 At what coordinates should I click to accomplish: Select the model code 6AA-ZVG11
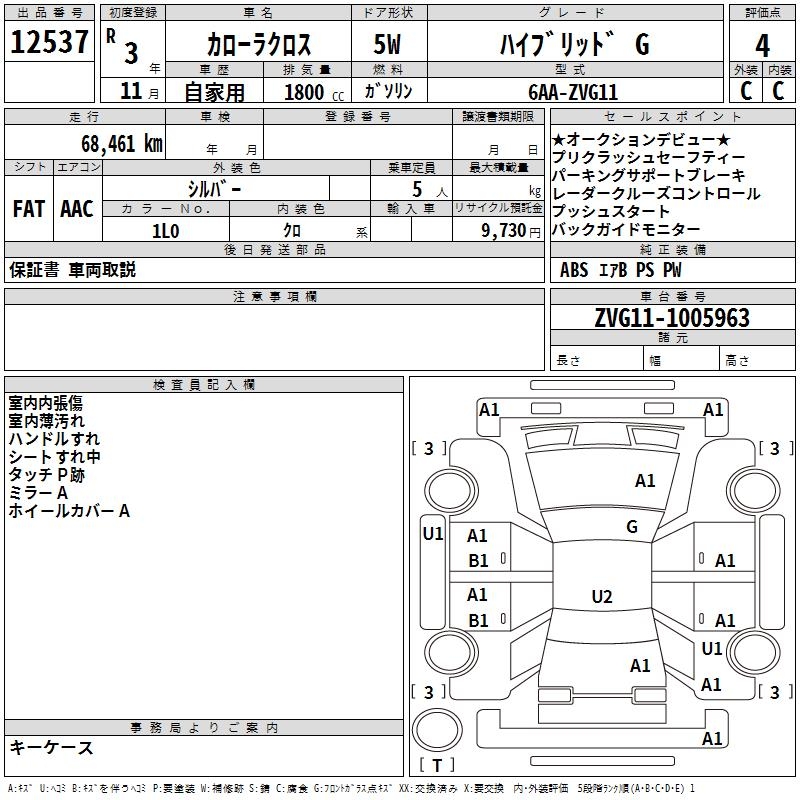point(573,92)
